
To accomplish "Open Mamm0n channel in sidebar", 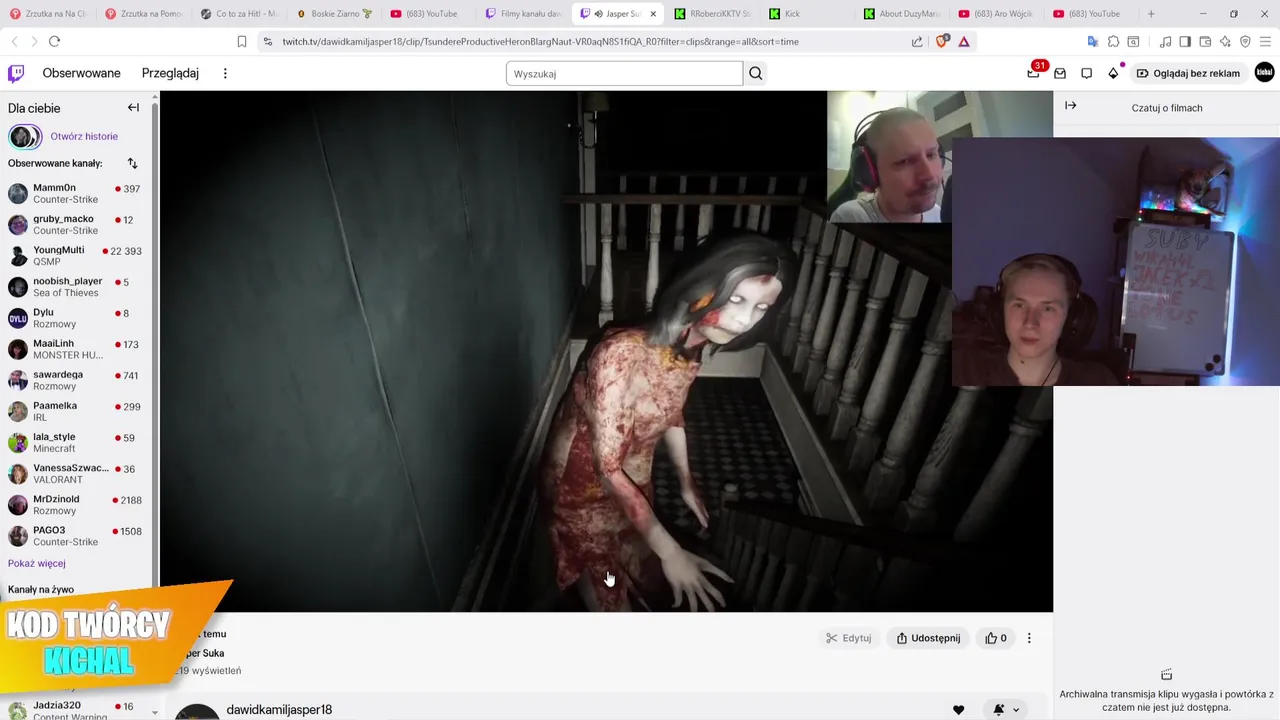I will click(75, 193).
